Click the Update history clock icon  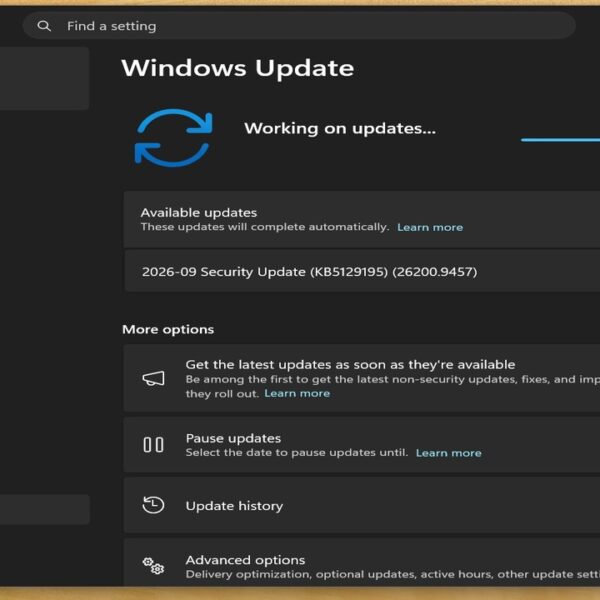click(x=153, y=505)
